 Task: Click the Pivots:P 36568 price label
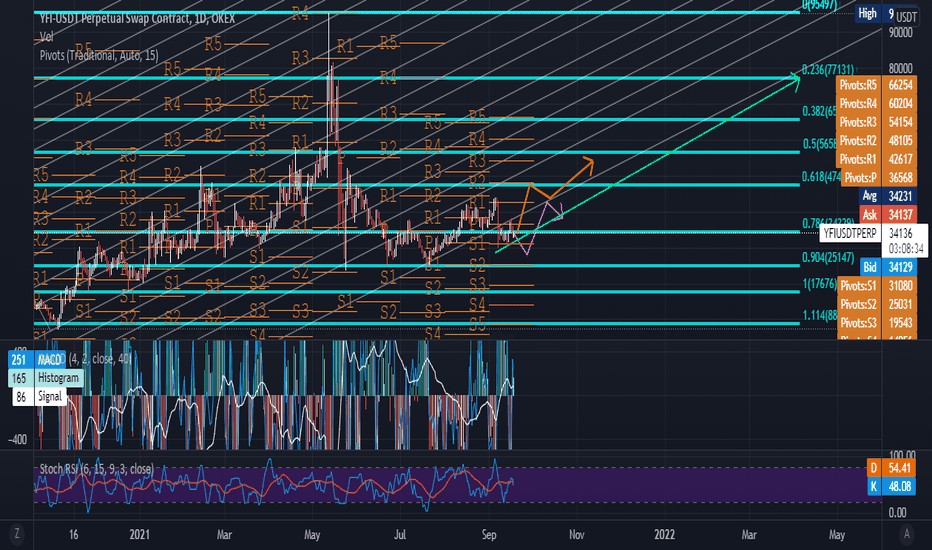pyautogui.click(x=879, y=177)
